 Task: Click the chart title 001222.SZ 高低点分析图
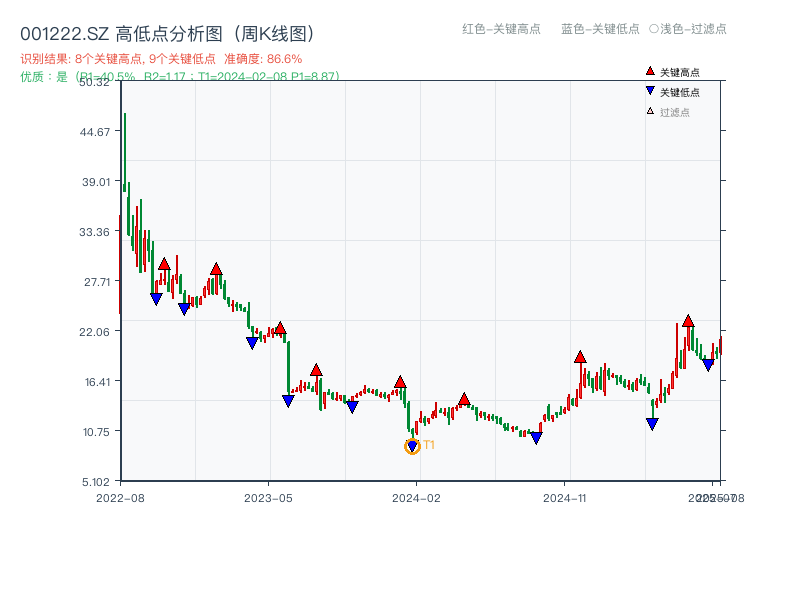[x=120, y=30]
